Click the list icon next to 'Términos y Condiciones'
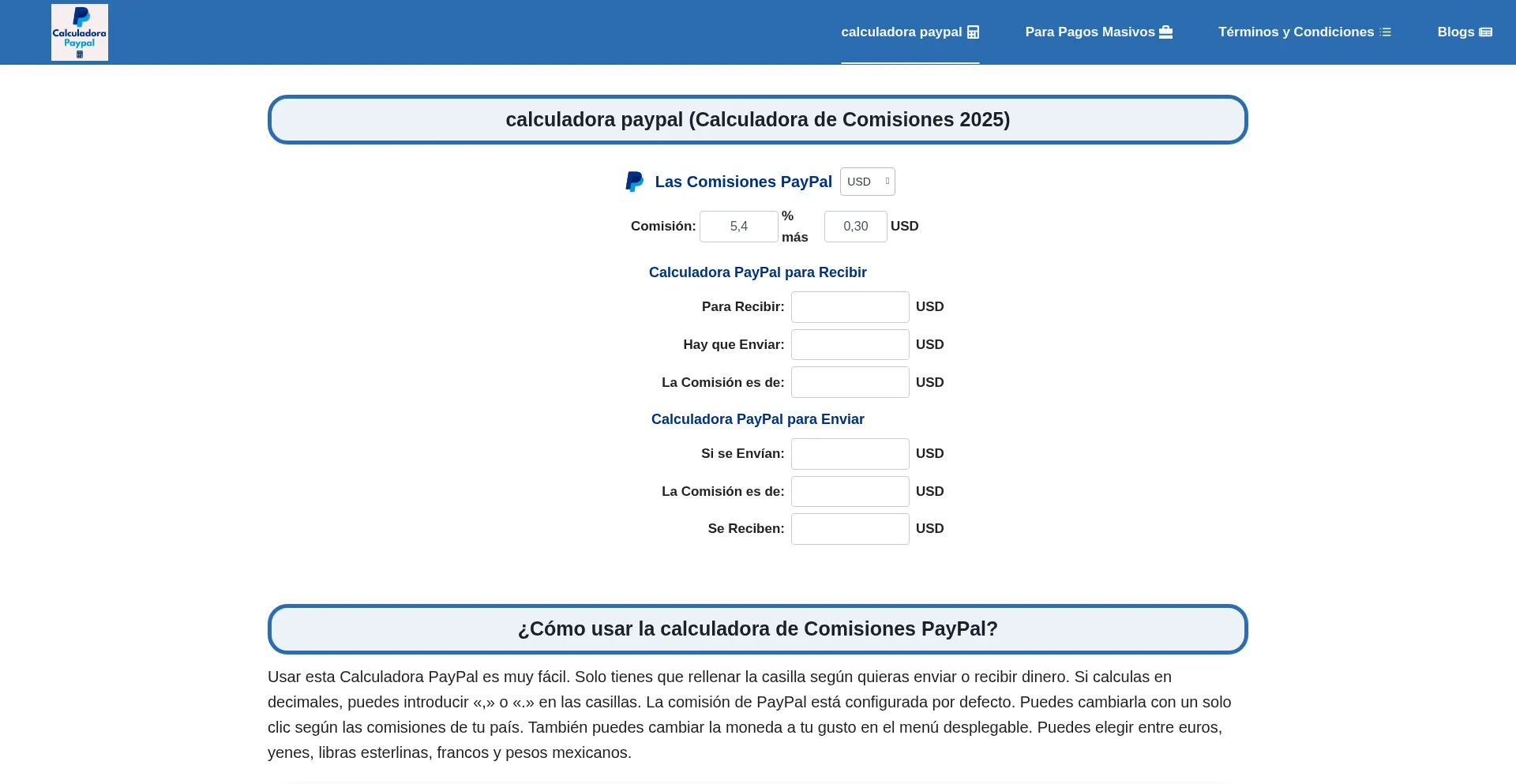Screen dimensions: 1516x784 click(1384, 32)
